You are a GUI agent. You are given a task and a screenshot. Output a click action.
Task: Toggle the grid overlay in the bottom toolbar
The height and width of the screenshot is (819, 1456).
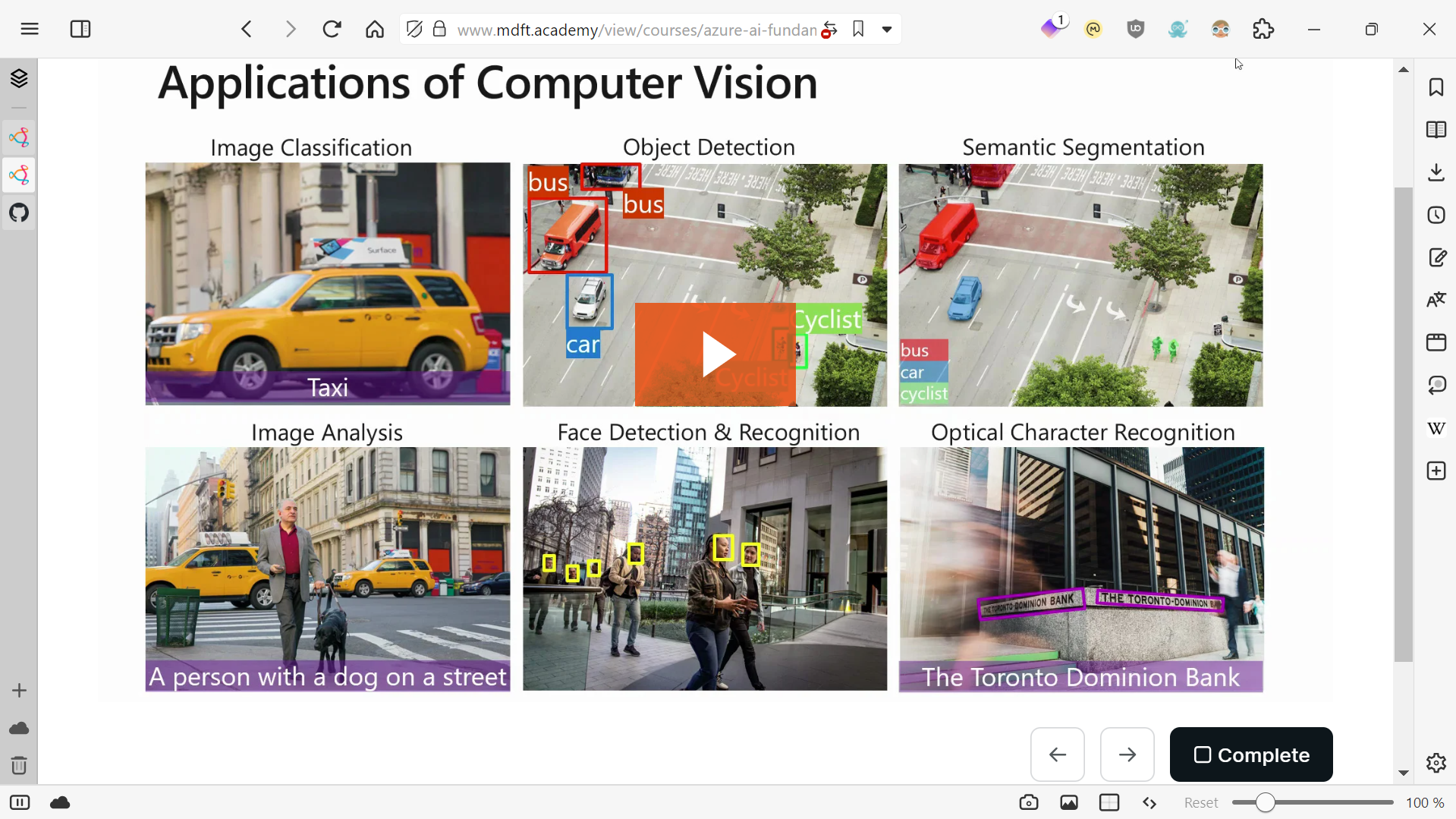[x=1109, y=802]
